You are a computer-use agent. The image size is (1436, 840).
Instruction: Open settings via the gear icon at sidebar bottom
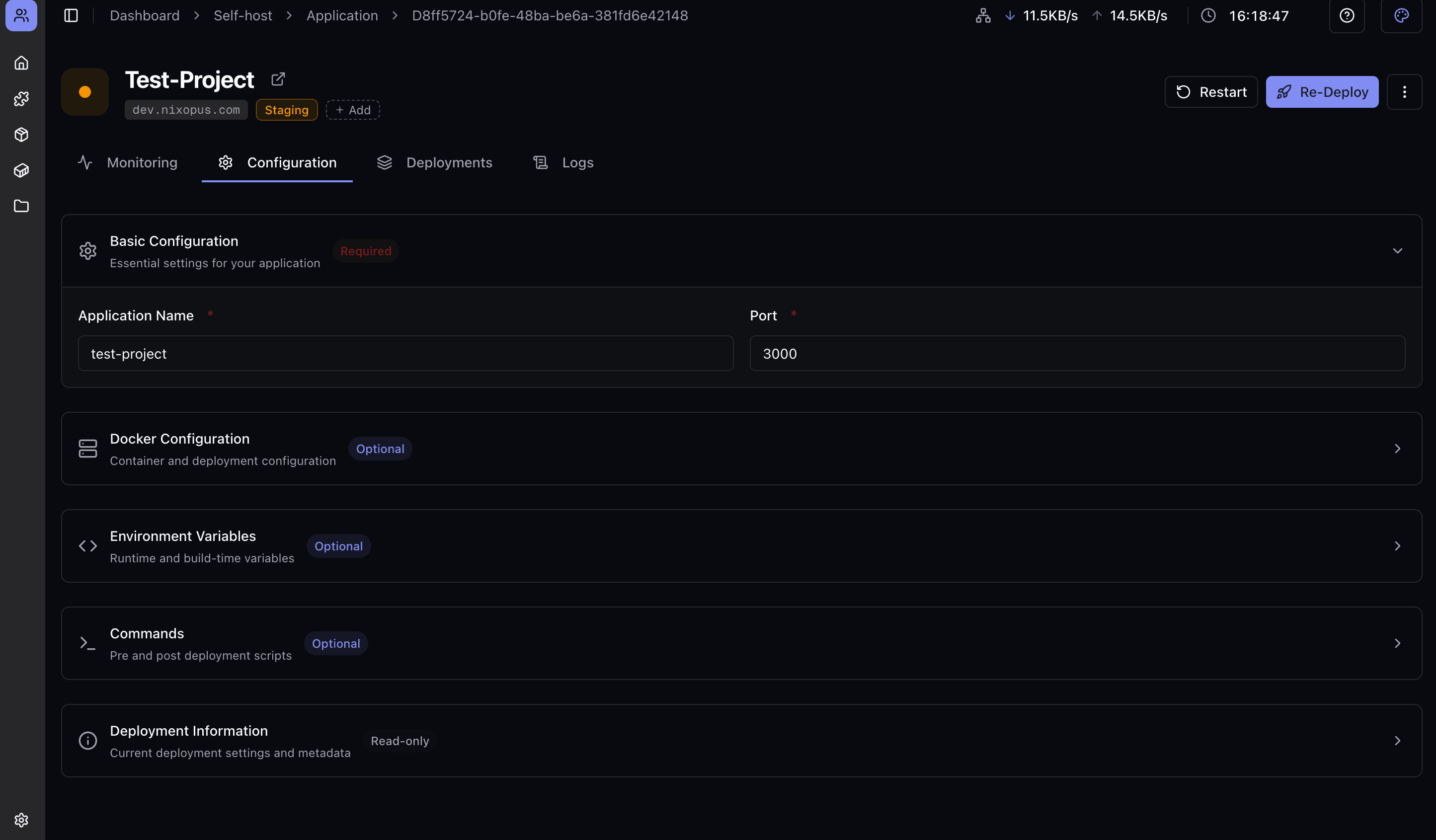pos(21,820)
